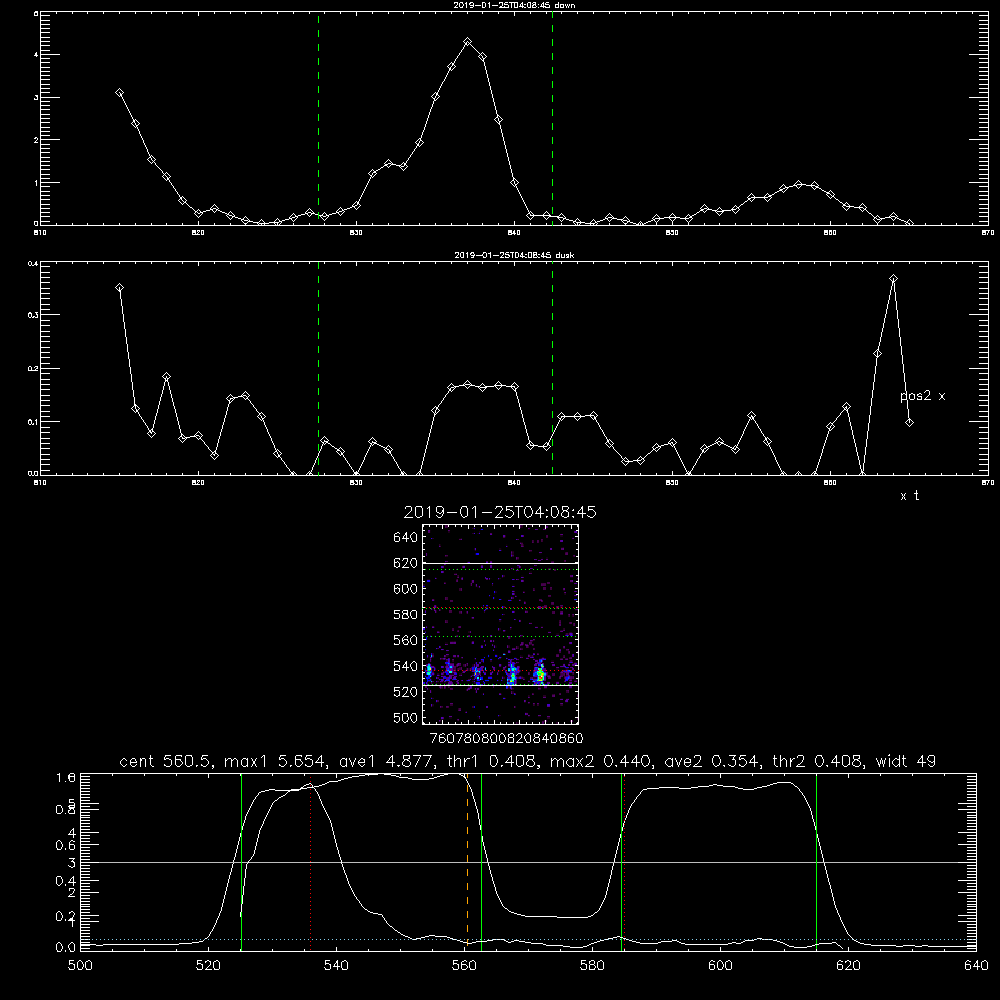Click the '500' x-axis label of bottom plot
The width and height of the screenshot is (1000, 1000).
pos(80,966)
